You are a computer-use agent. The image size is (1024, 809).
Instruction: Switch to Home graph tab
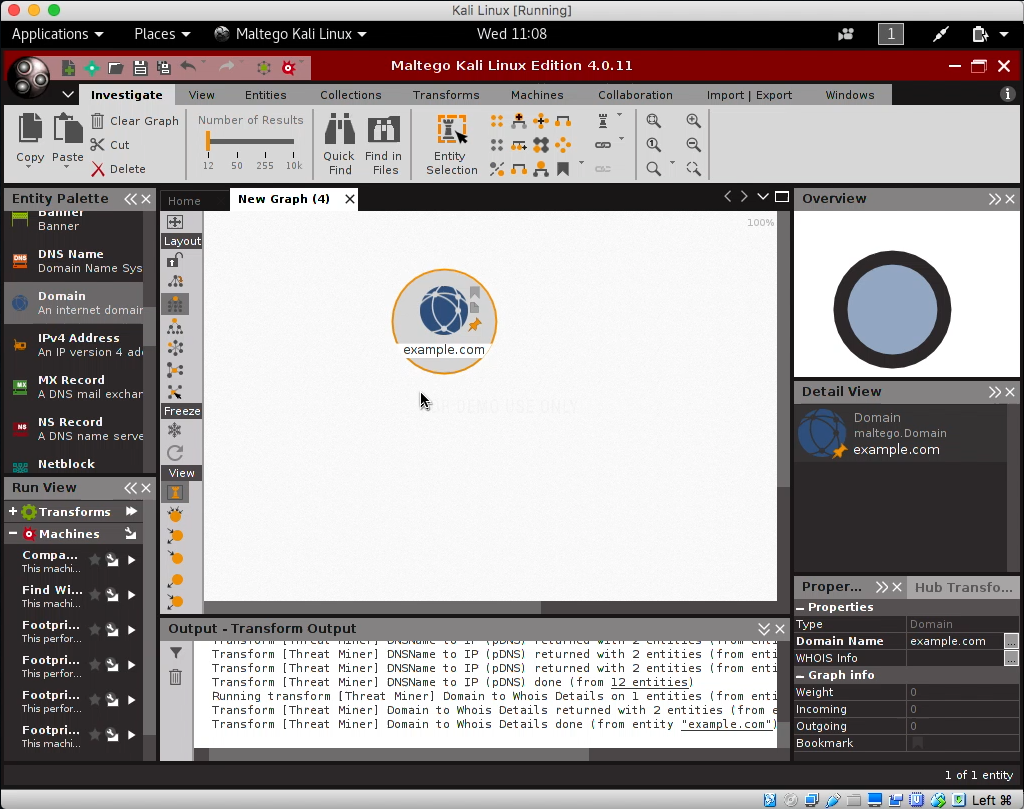point(184,200)
